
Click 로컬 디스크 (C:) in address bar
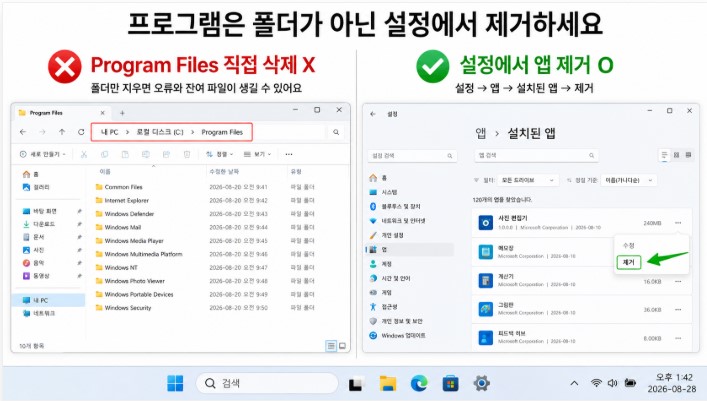point(160,132)
